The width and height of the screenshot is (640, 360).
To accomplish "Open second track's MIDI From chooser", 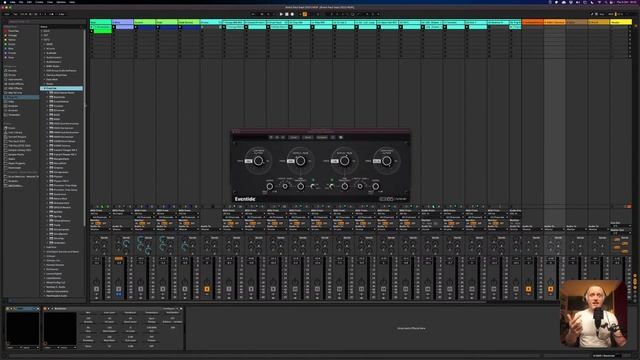I will 122,213.
